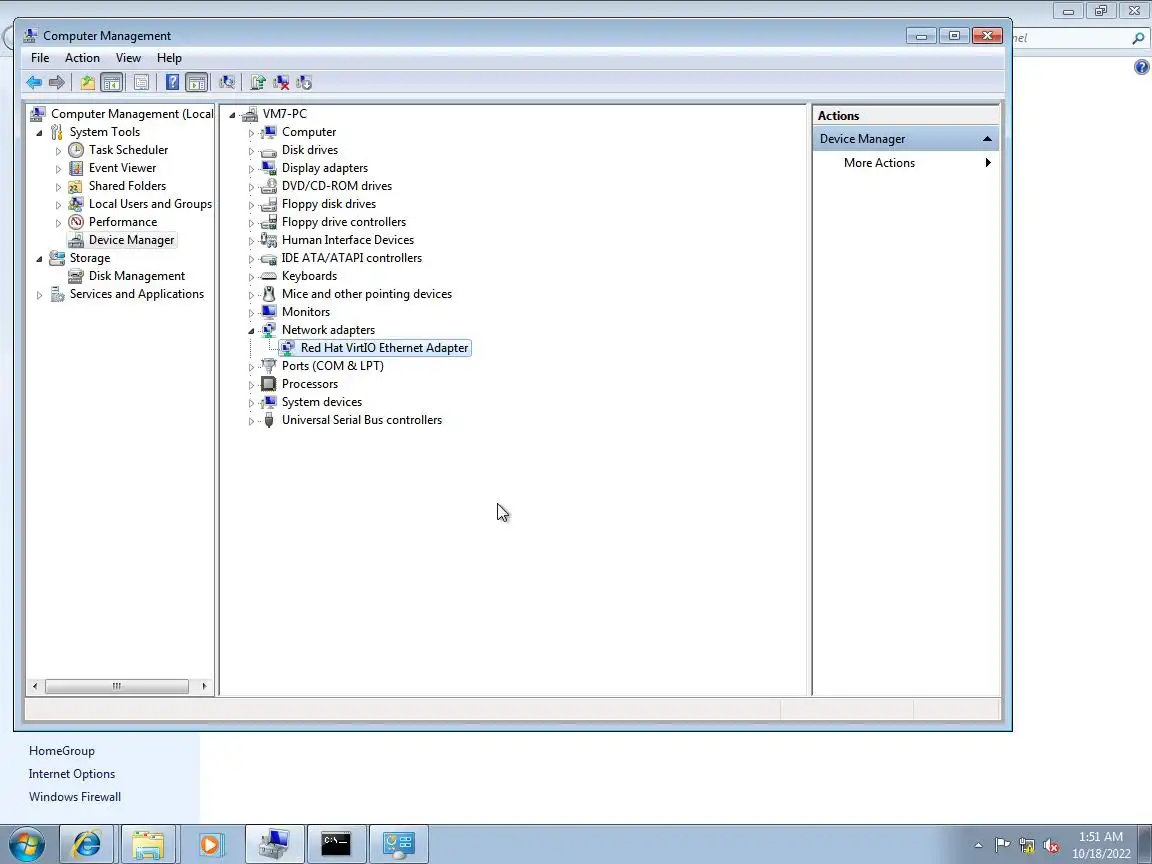
Task: Show hidden tray icons arrow
Action: (x=978, y=846)
